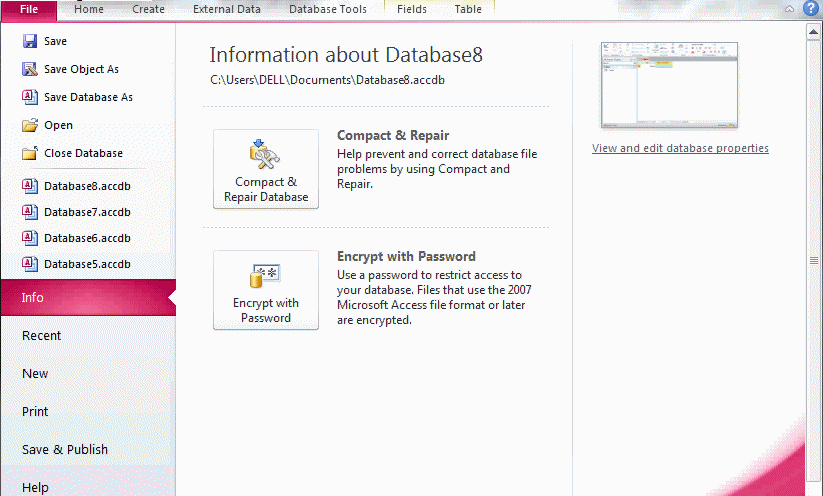Click the Save Database As icon

point(30,97)
